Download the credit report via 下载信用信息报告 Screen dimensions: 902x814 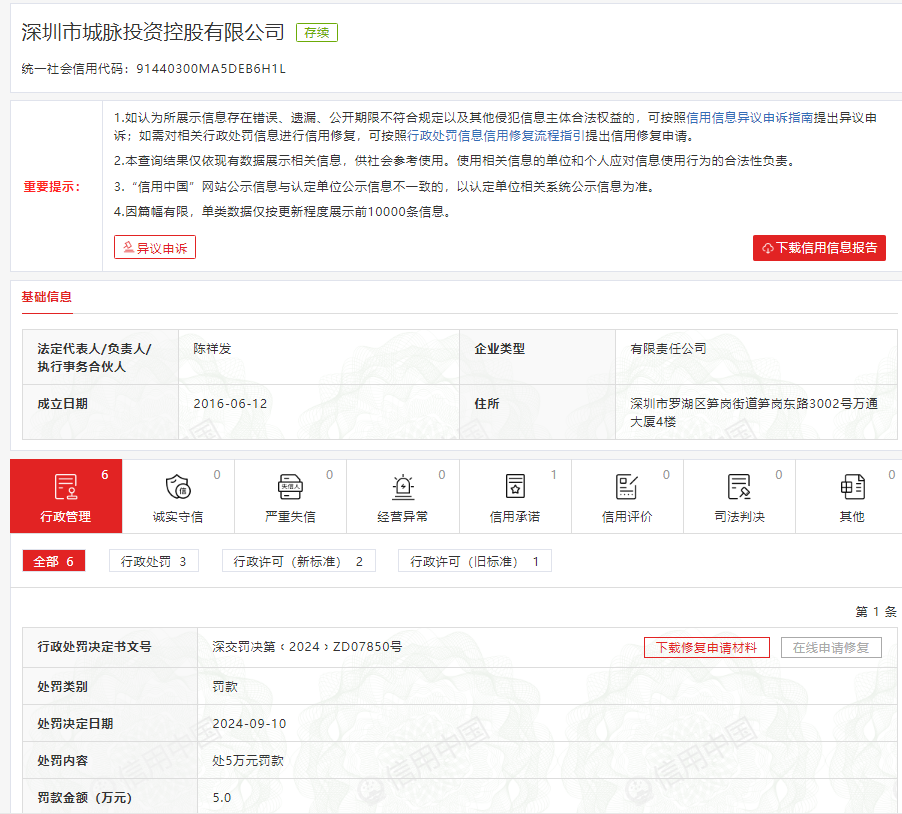pos(819,248)
